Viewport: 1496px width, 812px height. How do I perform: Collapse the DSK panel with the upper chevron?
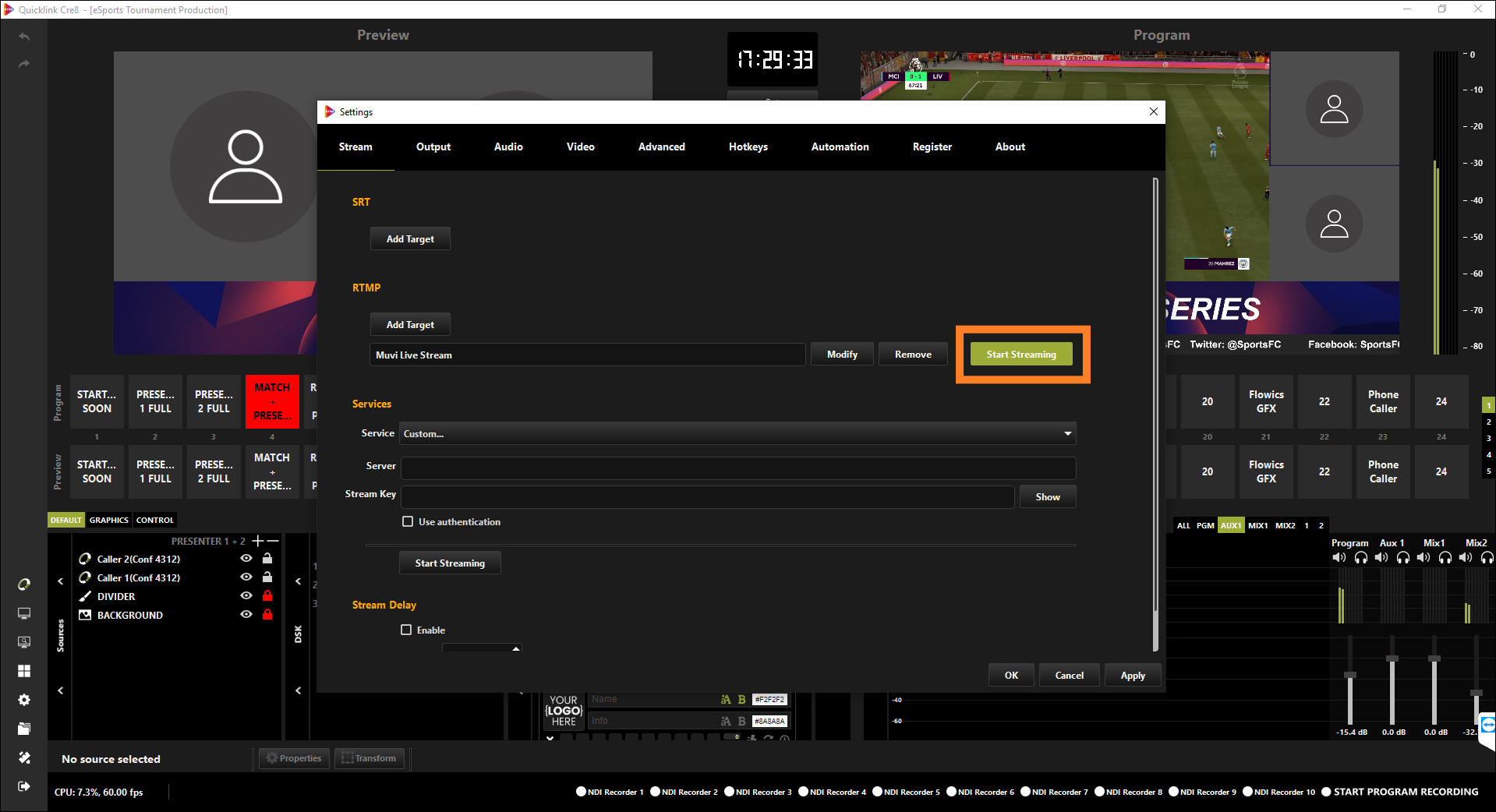(298, 581)
